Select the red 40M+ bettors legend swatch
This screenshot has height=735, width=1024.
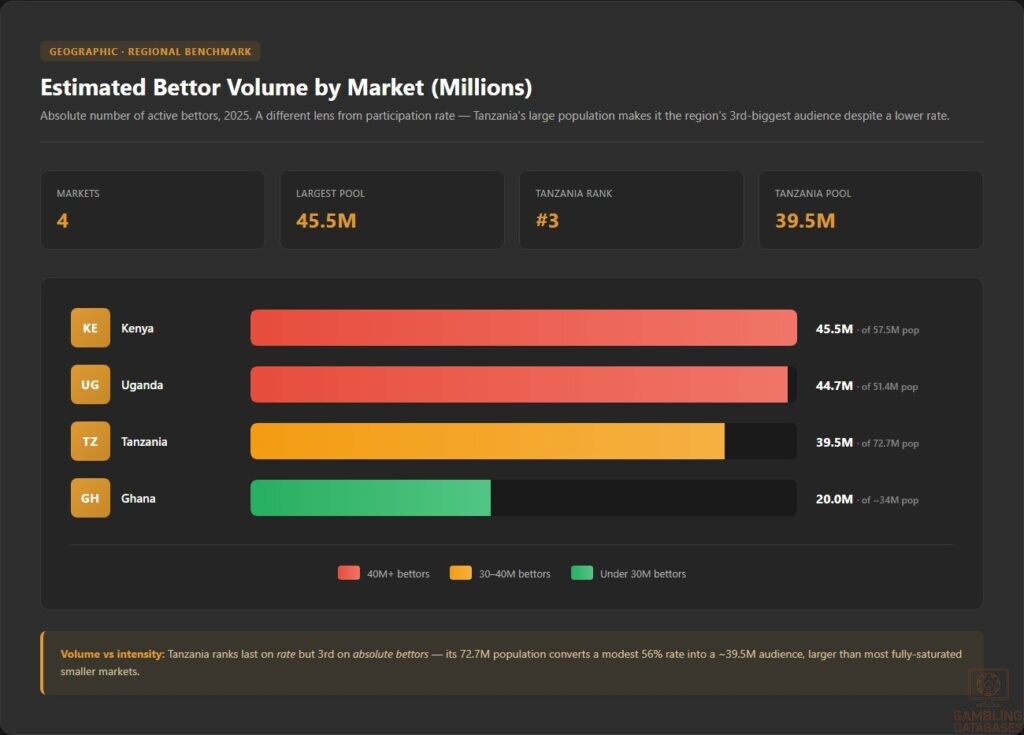[349, 573]
